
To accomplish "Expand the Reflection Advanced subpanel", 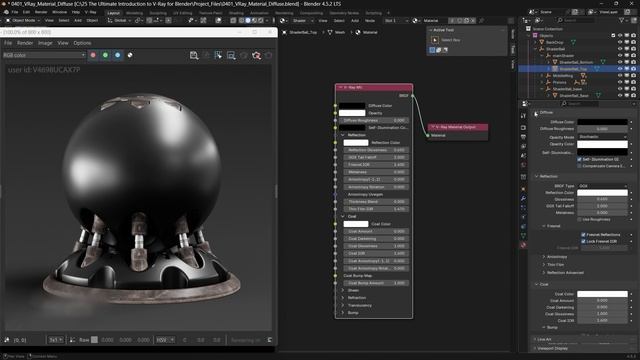I will click(x=544, y=273).
